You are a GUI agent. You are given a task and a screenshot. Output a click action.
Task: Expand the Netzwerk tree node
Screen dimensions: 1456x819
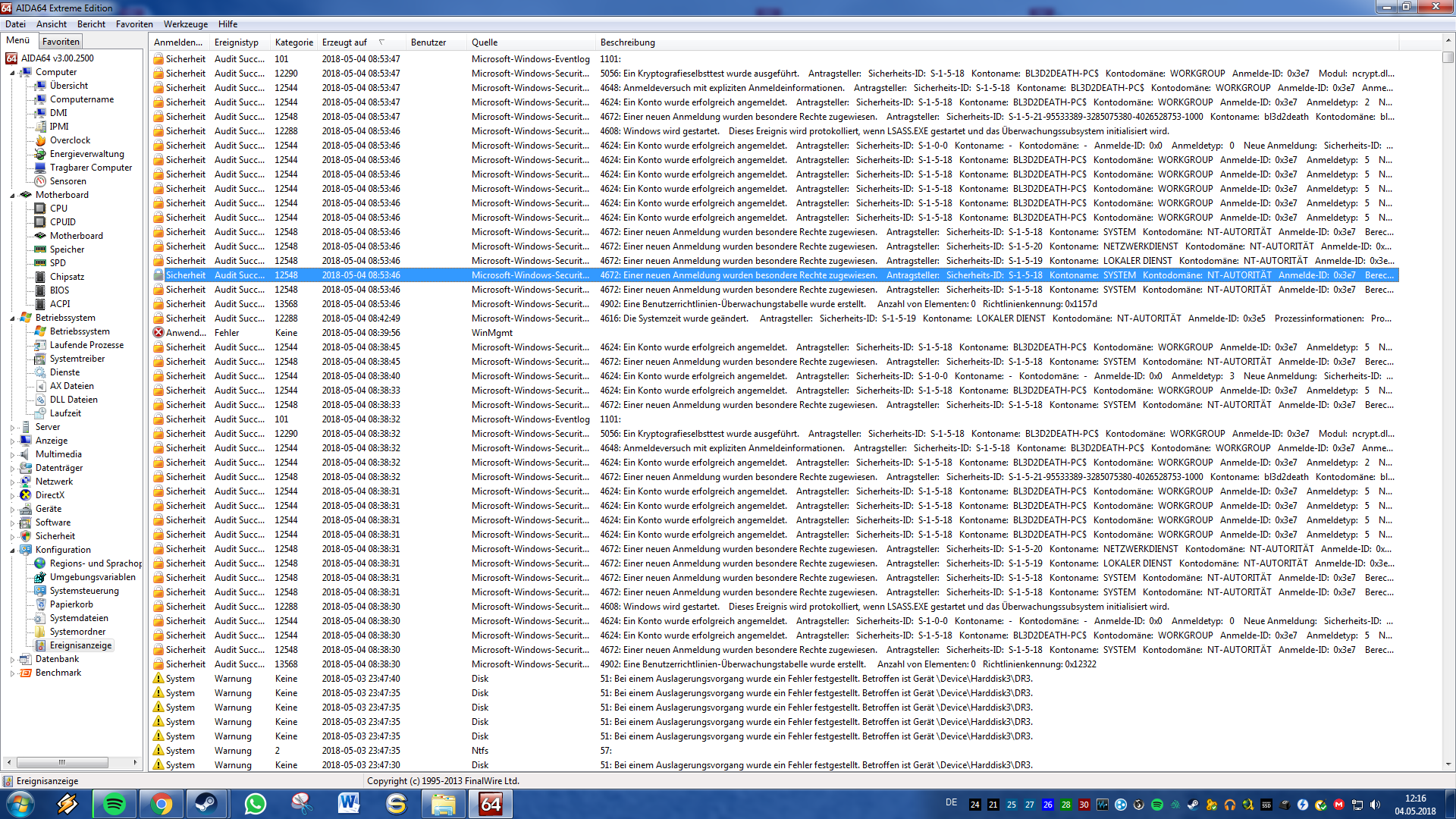tap(12, 482)
